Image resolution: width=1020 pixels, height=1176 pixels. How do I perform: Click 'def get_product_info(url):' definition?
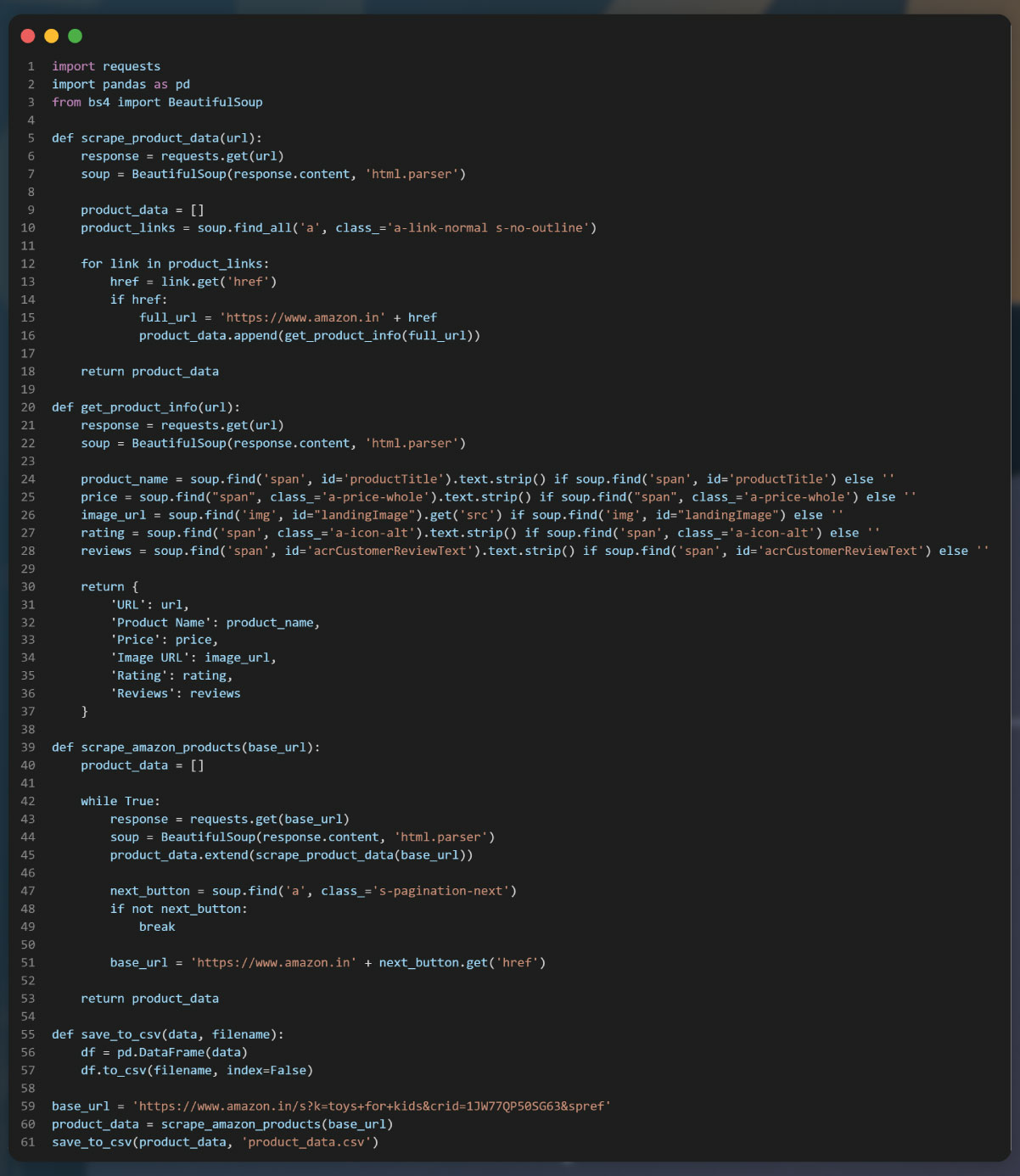(x=146, y=407)
